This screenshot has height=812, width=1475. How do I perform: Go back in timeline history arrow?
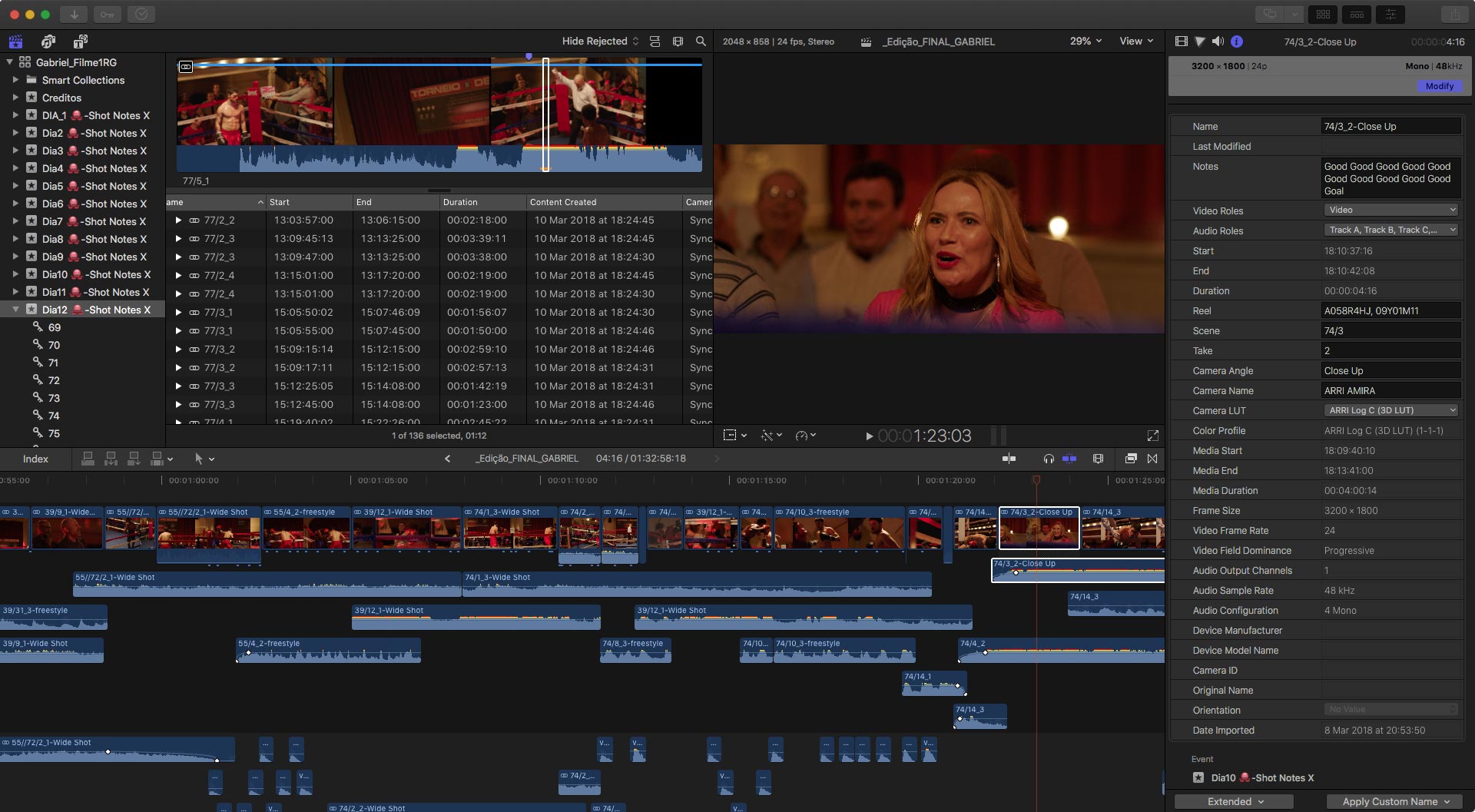click(447, 459)
